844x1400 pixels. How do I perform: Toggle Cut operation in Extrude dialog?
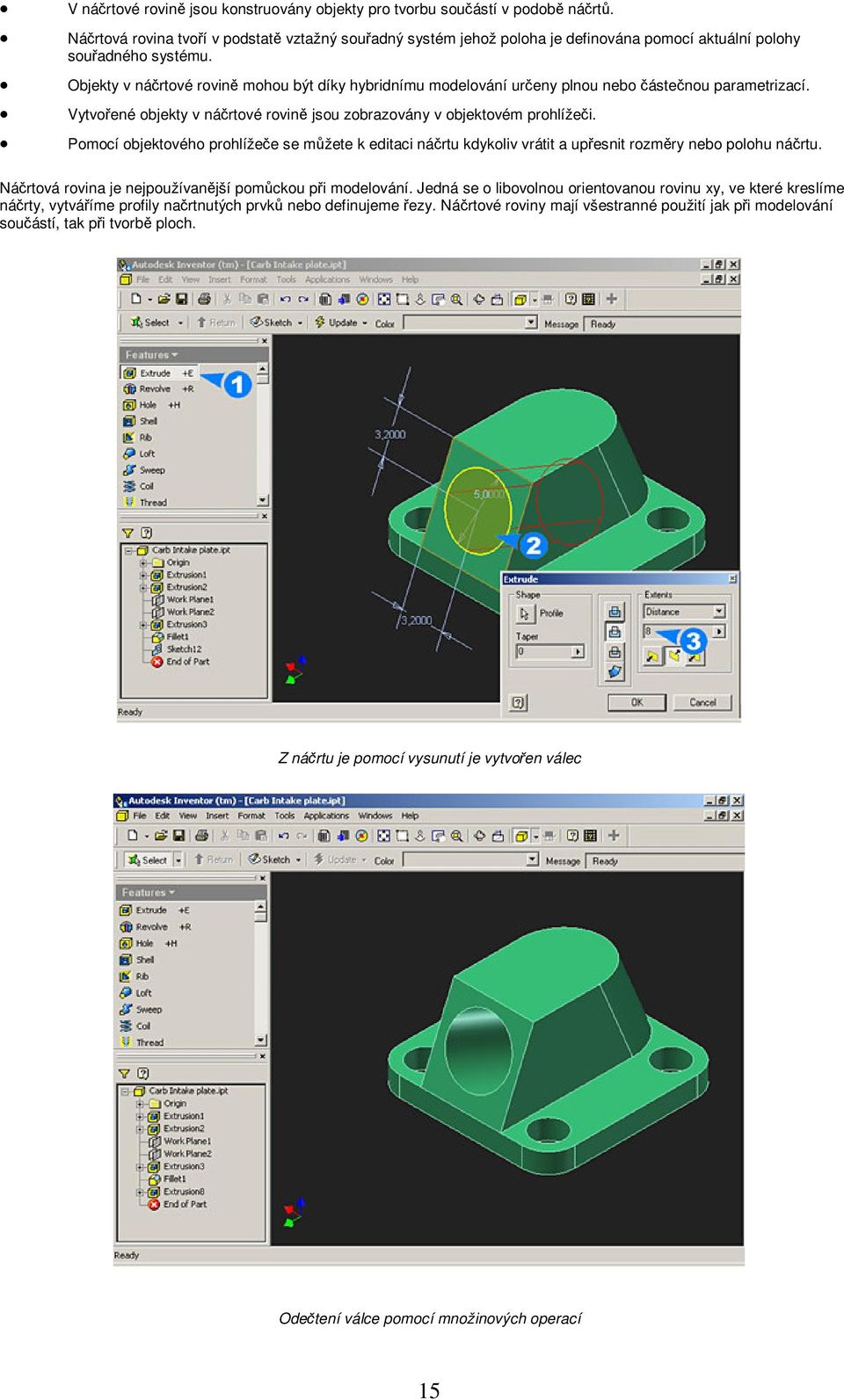coord(615,631)
